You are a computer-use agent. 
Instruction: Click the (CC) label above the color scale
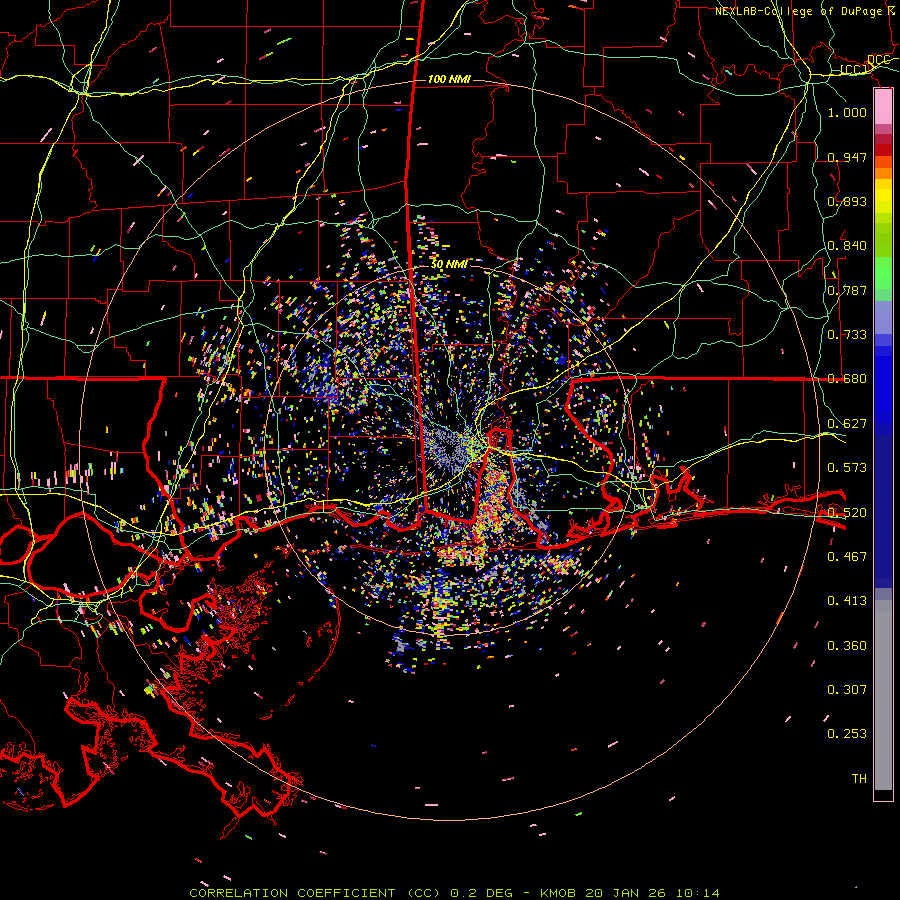click(x=854, y=69)
